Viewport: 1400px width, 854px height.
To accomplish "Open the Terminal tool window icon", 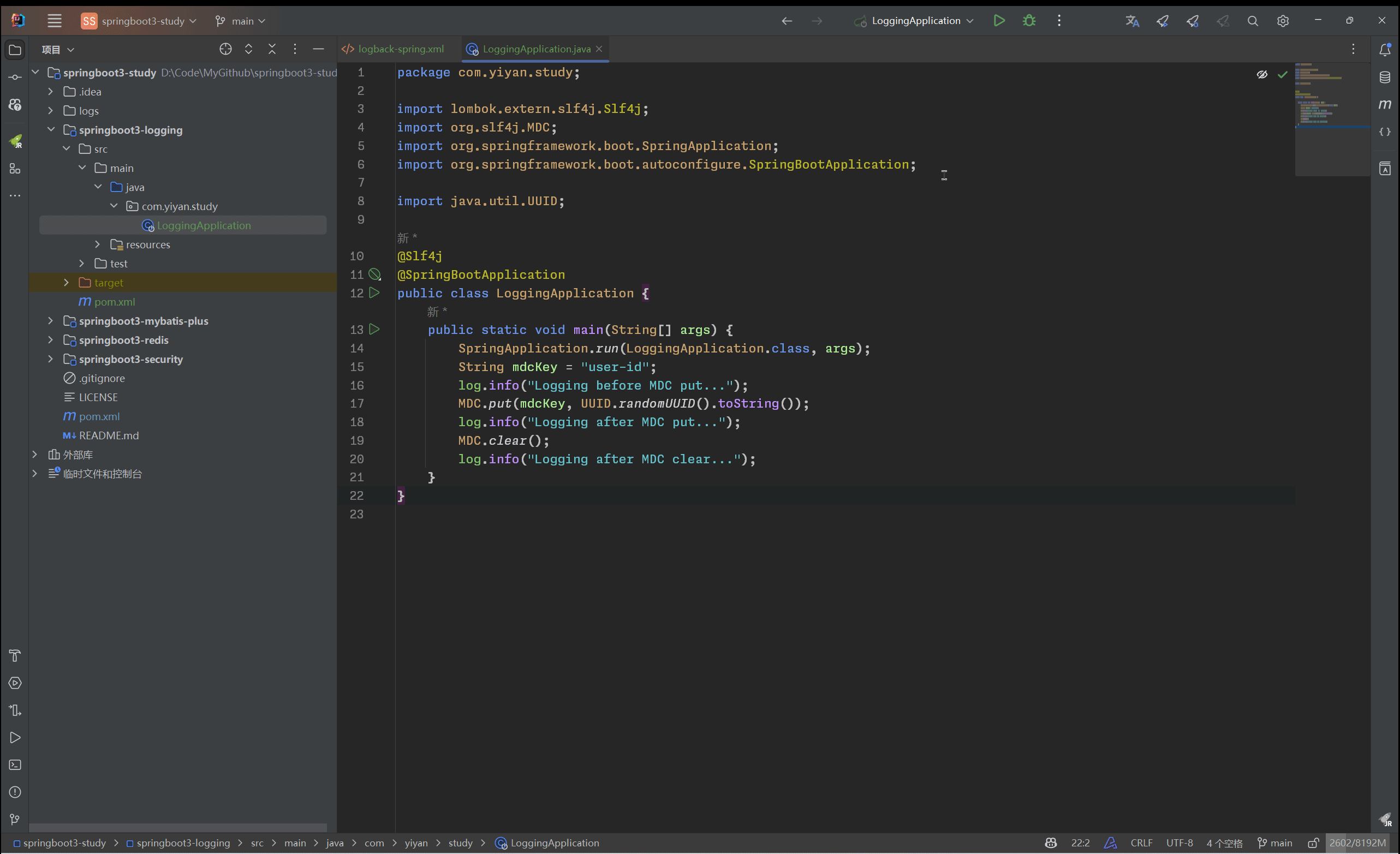I will (15, 765).
